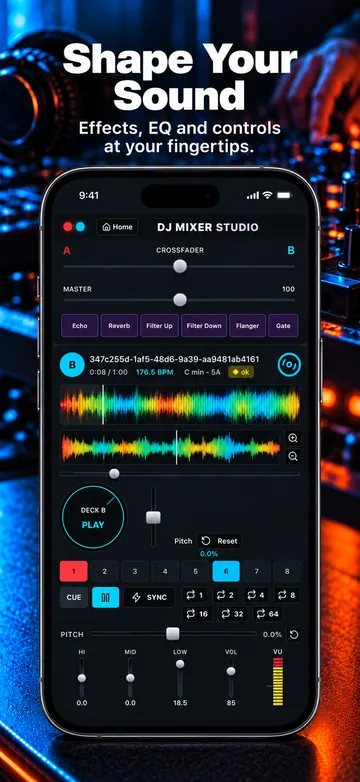Tap the Home button

117,227
